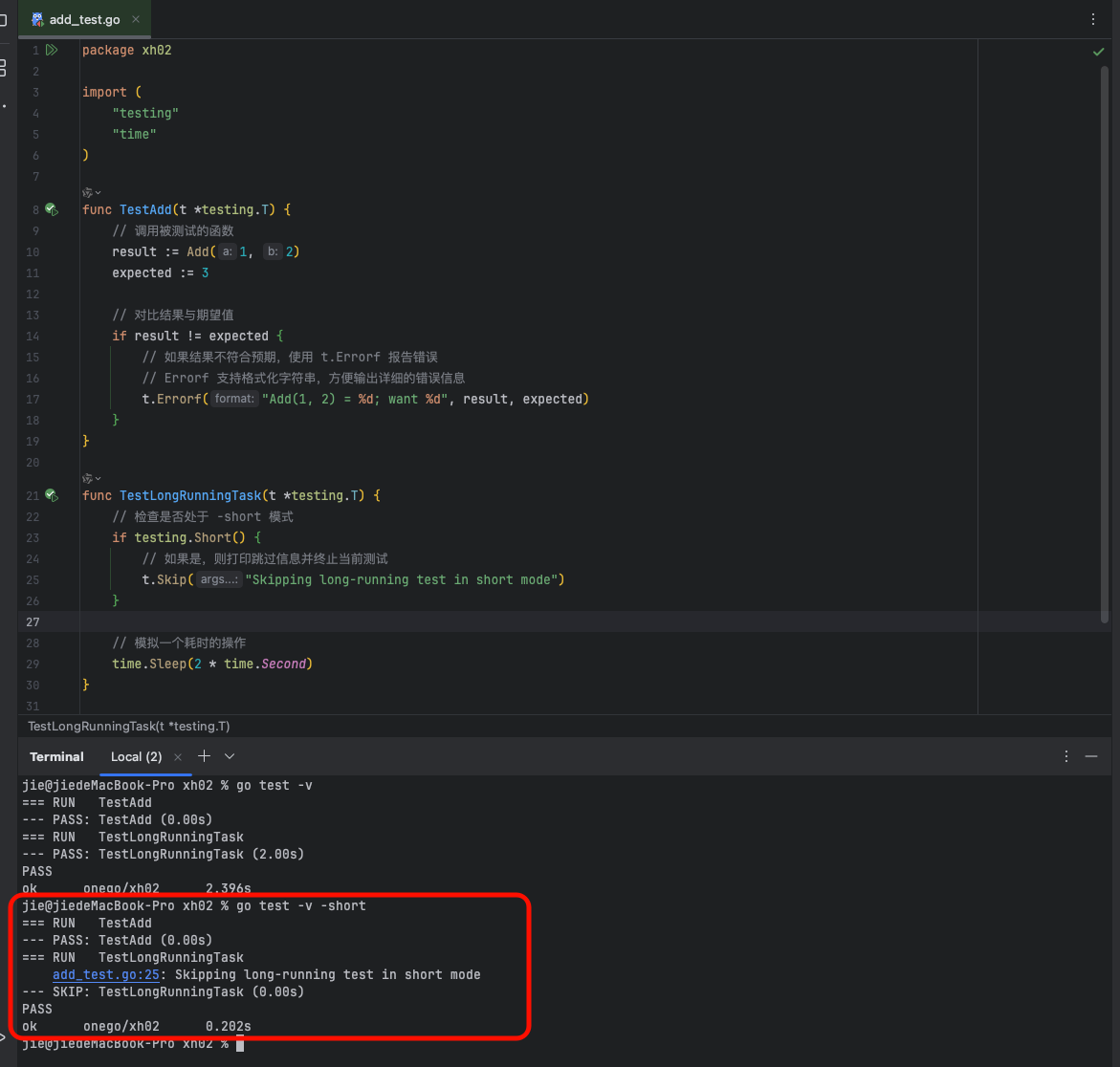Click TestLongRunningTask function name in editor
This screenshot has width=1120, height=1067.
coord(190,495)
